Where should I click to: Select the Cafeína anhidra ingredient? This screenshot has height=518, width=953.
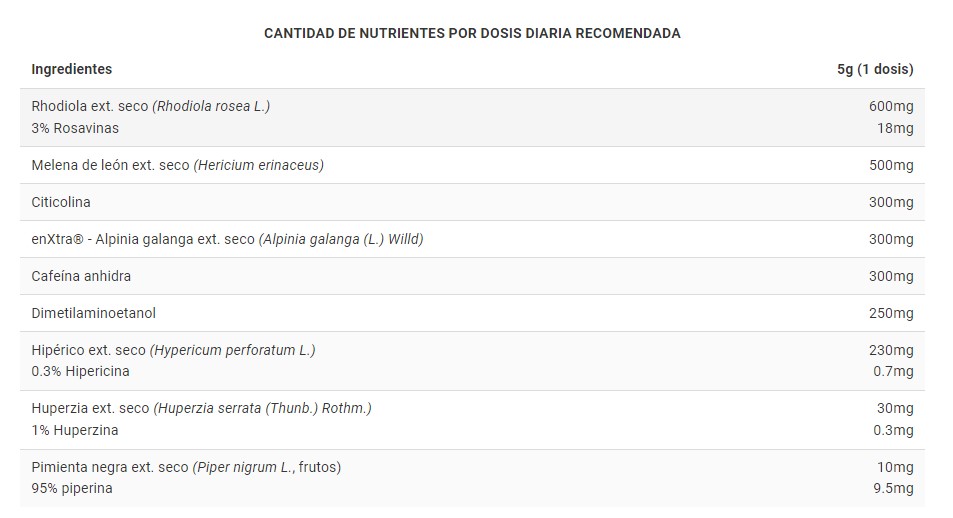click(81, 276)
